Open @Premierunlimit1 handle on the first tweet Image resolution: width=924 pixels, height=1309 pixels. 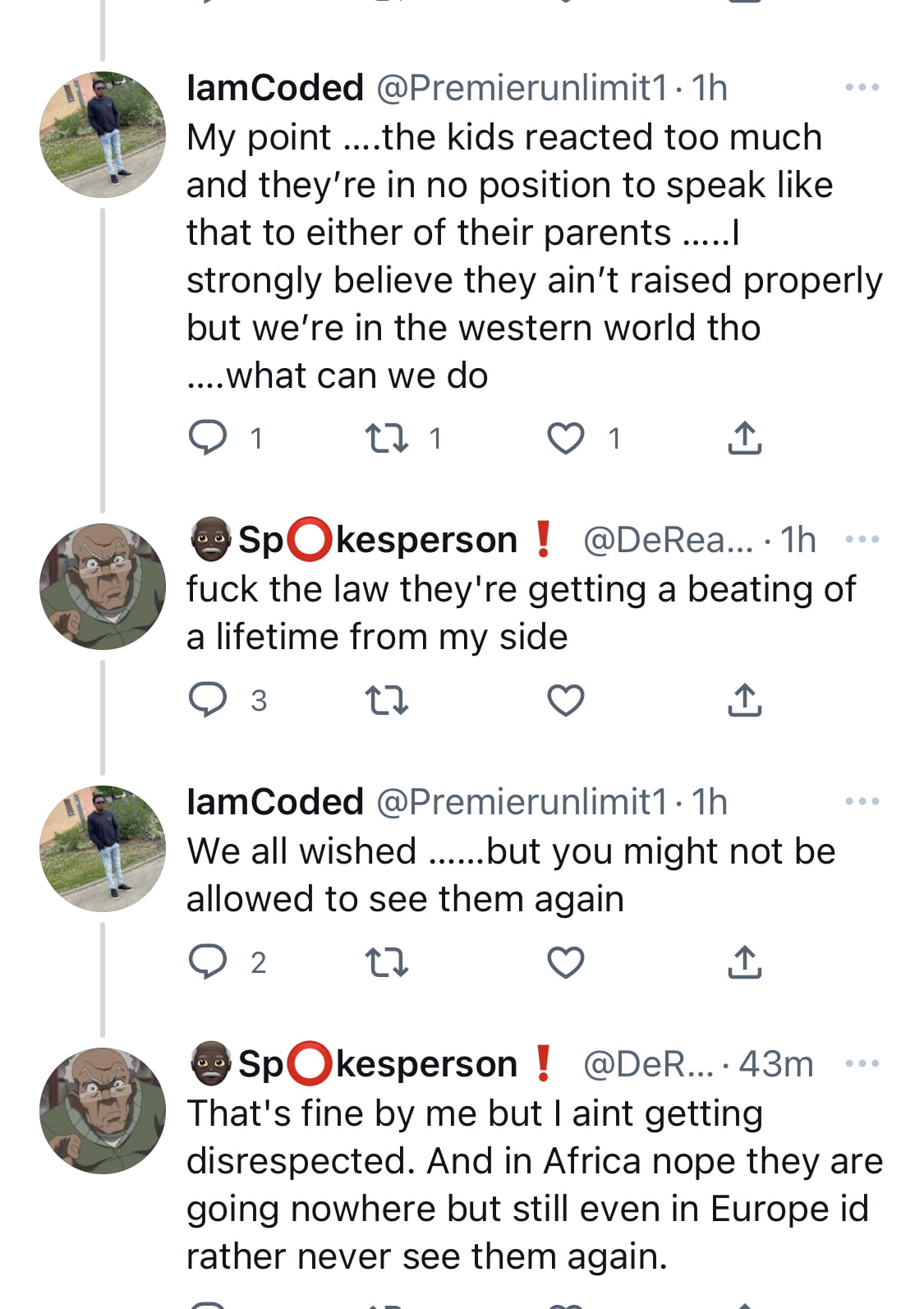click(x=522, y=88)
